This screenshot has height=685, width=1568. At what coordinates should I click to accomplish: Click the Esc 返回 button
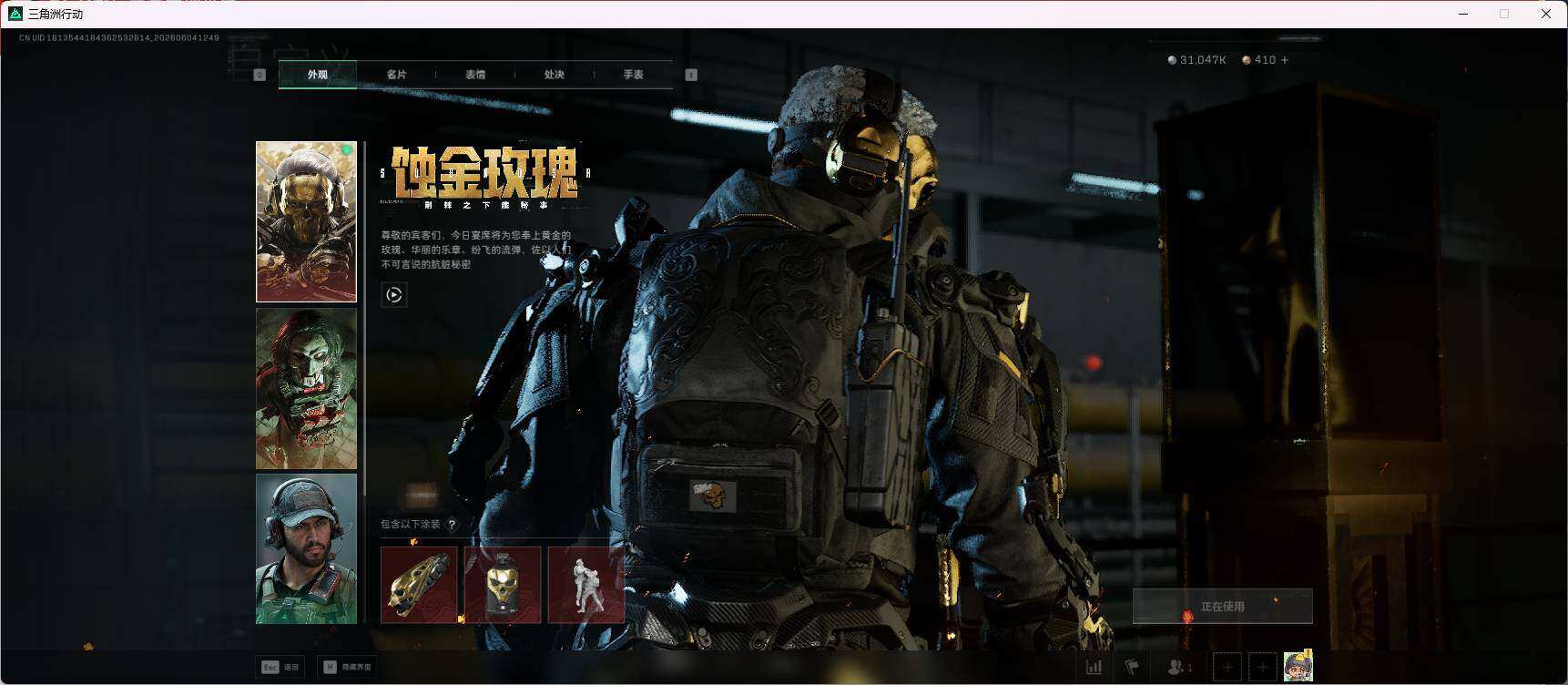[x=280, y=667]
